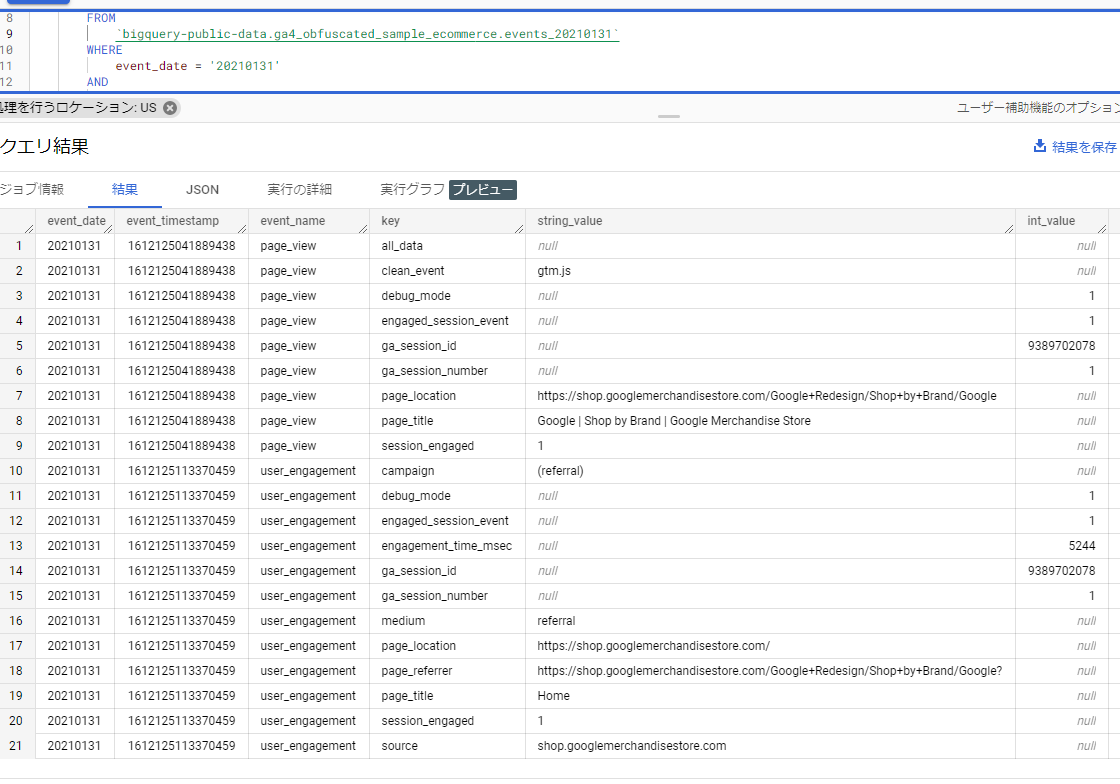This screenshot has height=784, width=1120.
Task: Select timestamp 1612125113370459 in row 13
Action: [181, 546]
